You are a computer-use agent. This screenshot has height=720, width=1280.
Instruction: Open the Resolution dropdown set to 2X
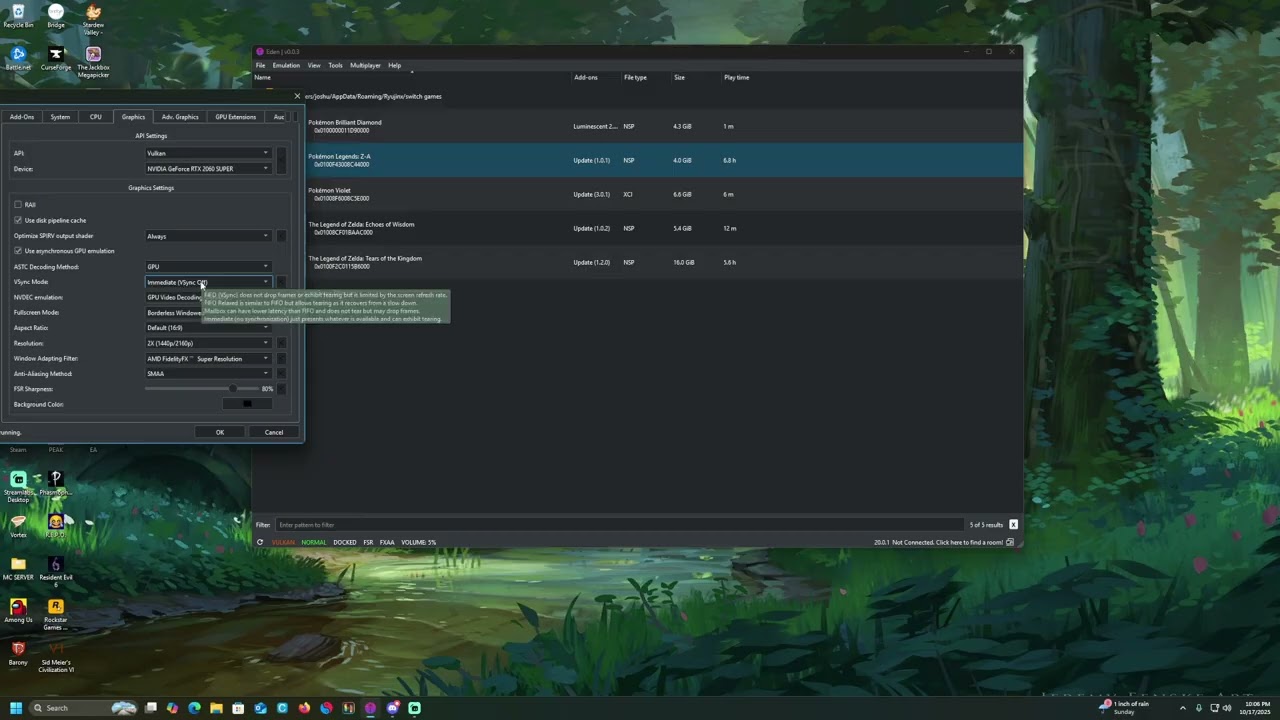tap(208, 343)
